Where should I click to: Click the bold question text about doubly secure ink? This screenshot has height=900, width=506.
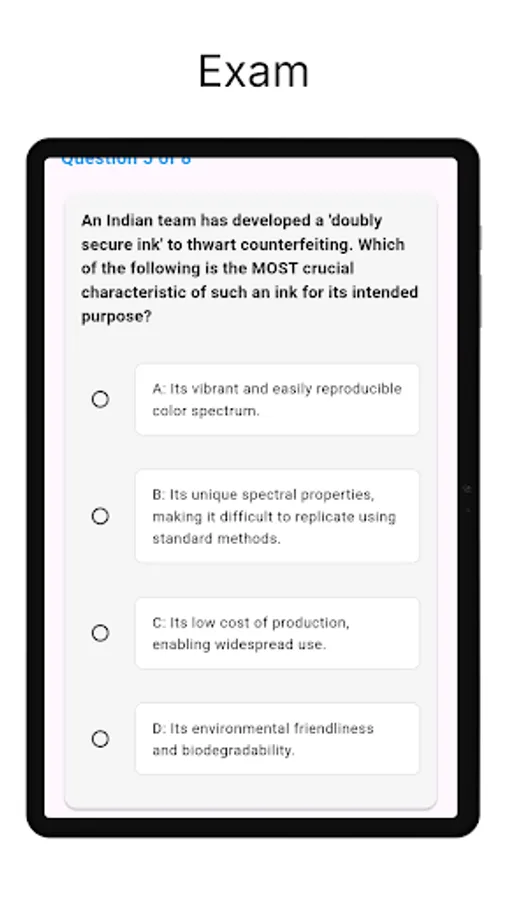tap(250, 269)
